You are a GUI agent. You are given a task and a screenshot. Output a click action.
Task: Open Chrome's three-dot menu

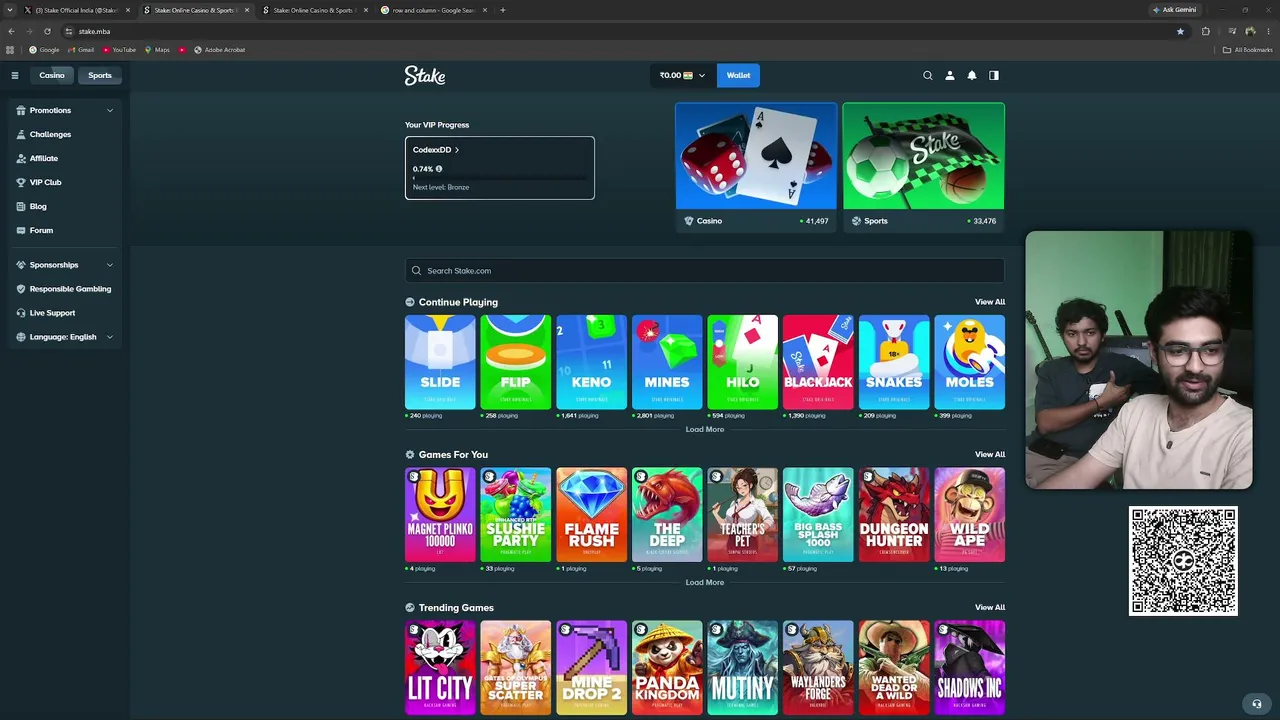[x=1267, y=31]
